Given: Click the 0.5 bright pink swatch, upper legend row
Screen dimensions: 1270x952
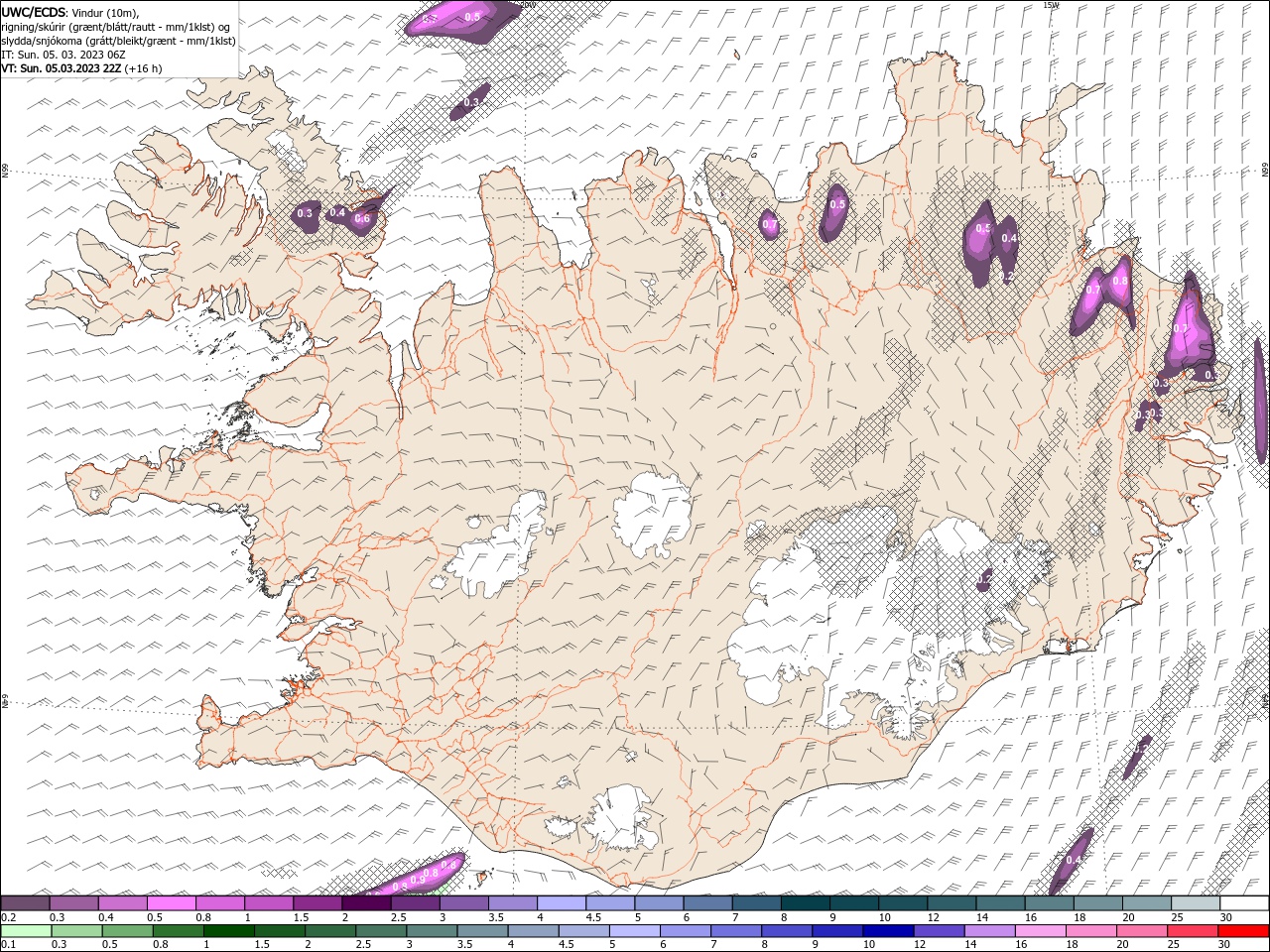Looking at the screenshot, I should click(171, 903).
